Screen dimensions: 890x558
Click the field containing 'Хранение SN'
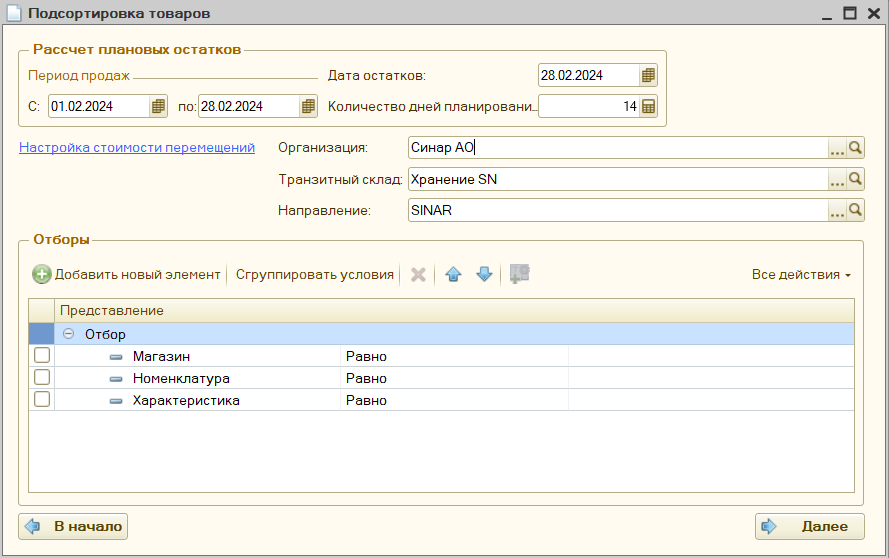pos(619,179)
